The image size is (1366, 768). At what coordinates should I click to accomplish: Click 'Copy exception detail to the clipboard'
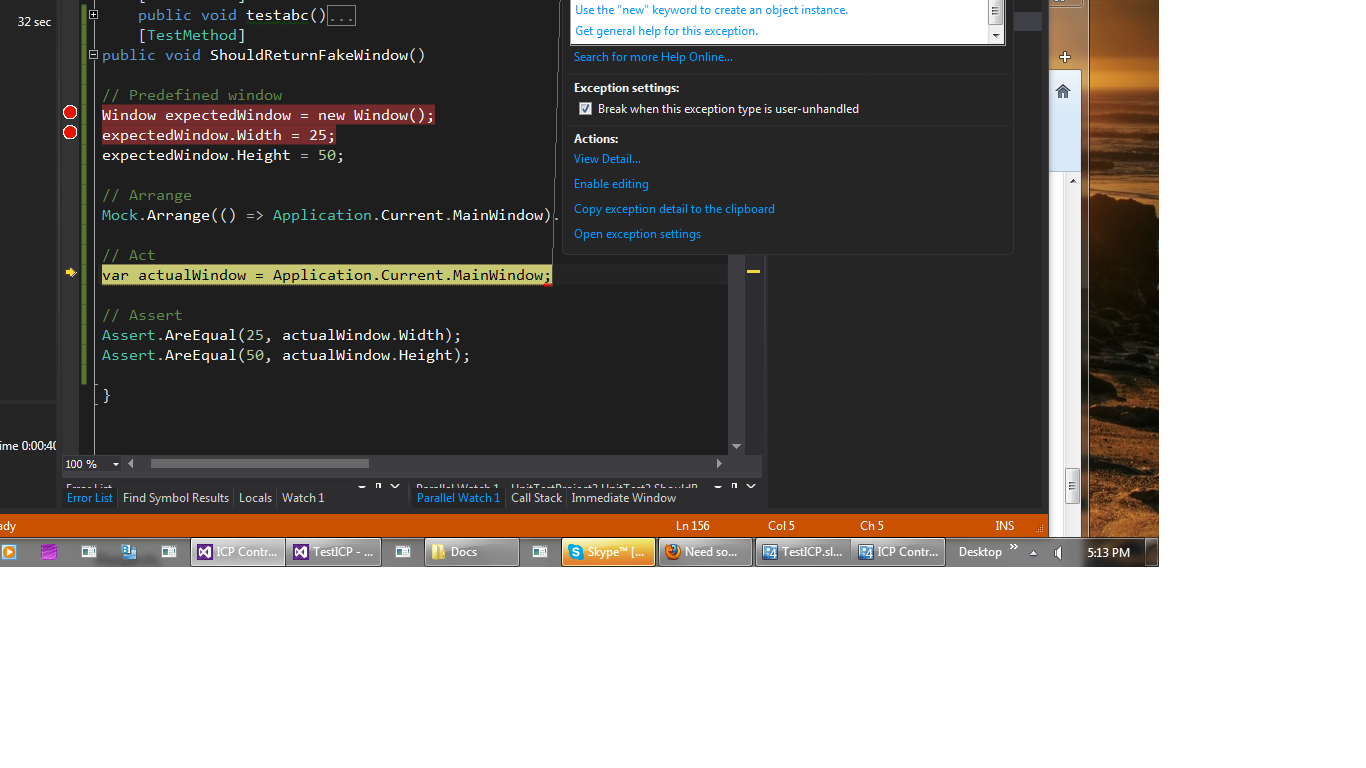click(674, 209)
